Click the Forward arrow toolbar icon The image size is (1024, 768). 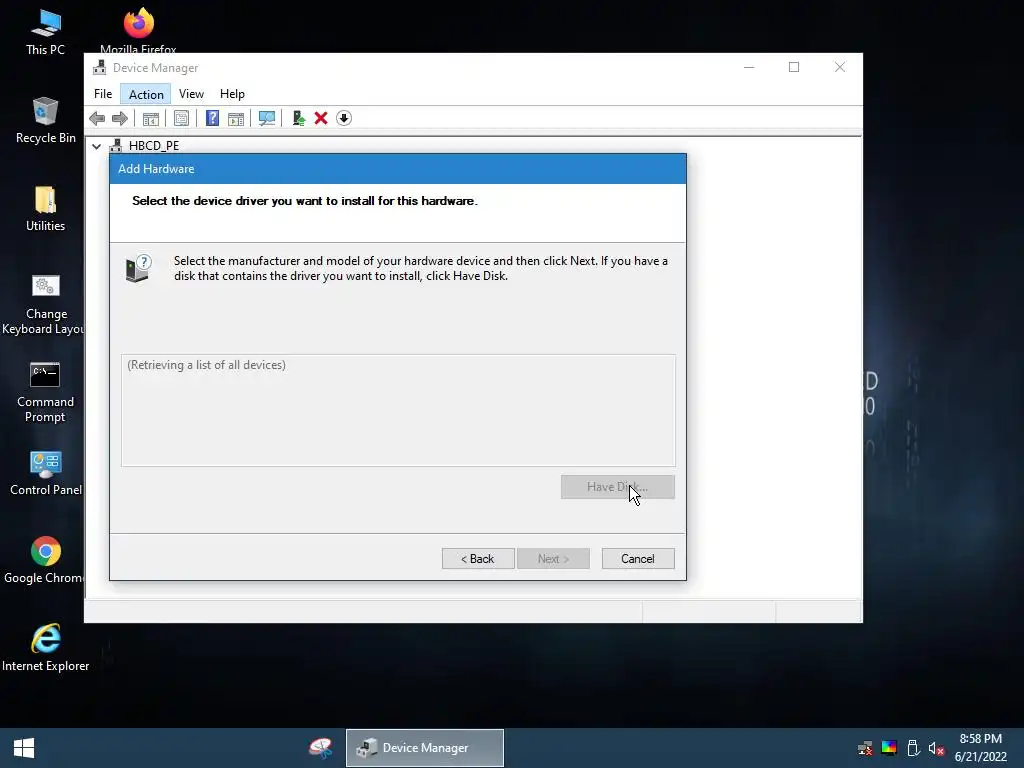(x=120, y=118)
